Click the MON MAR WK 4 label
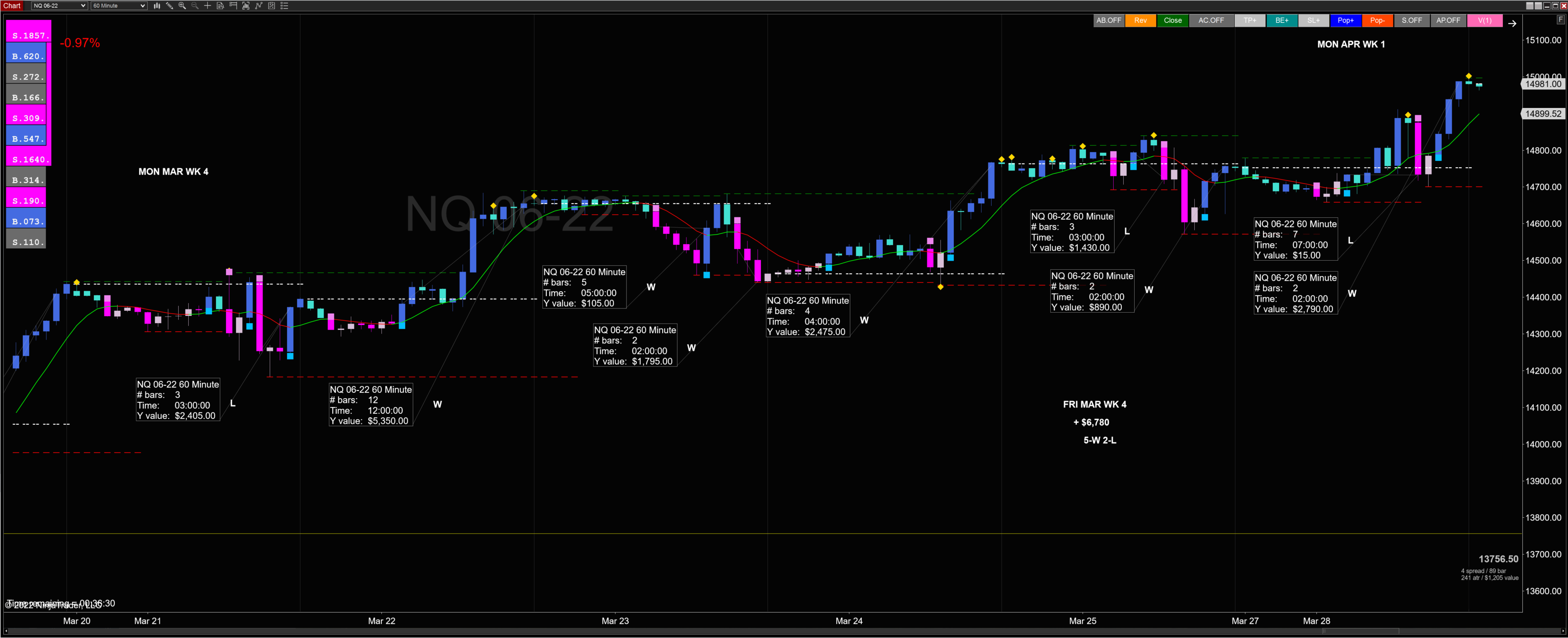Image resolution: width=1568 pixels, height=638 pixels. 174,172
